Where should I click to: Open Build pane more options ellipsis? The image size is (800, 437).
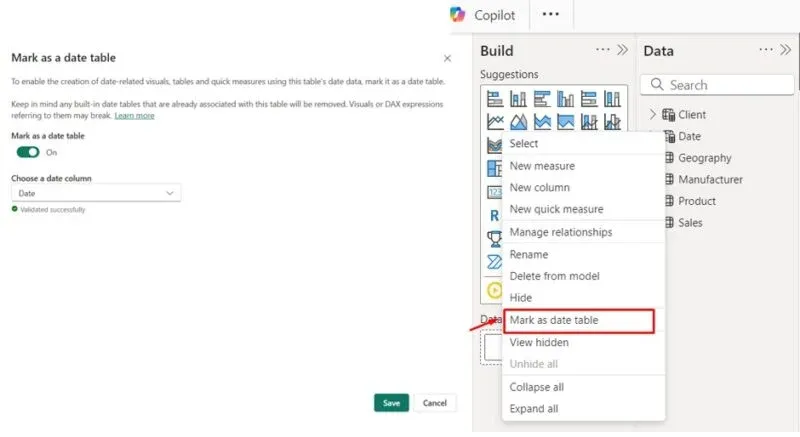click(603, 49)
